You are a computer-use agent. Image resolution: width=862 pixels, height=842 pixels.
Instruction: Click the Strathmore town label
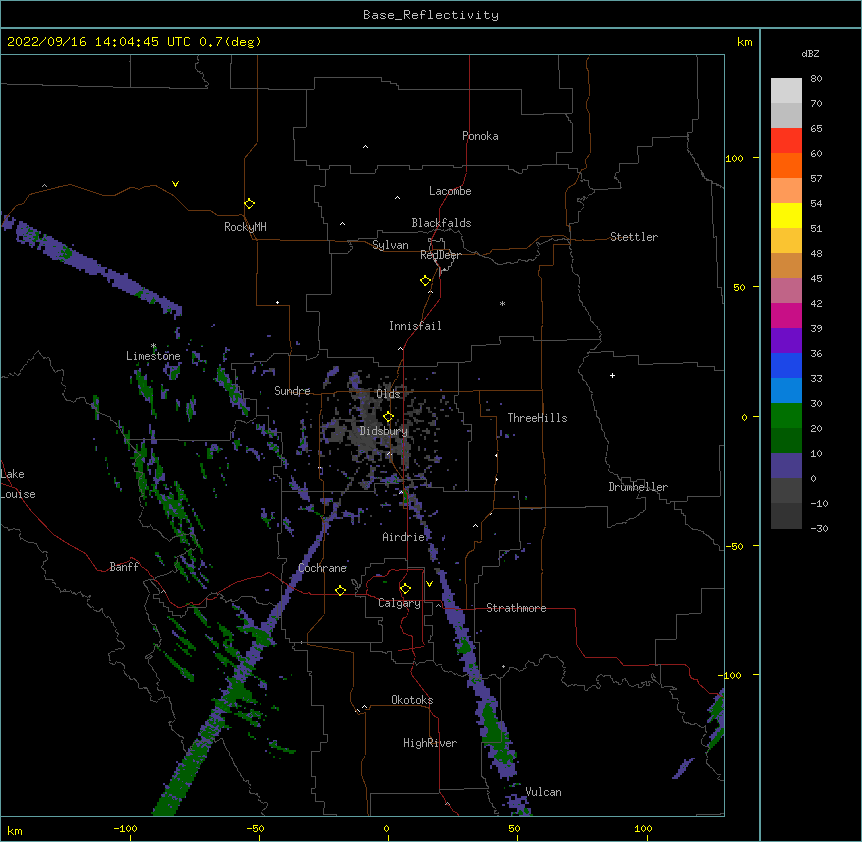tap(516, 608)
